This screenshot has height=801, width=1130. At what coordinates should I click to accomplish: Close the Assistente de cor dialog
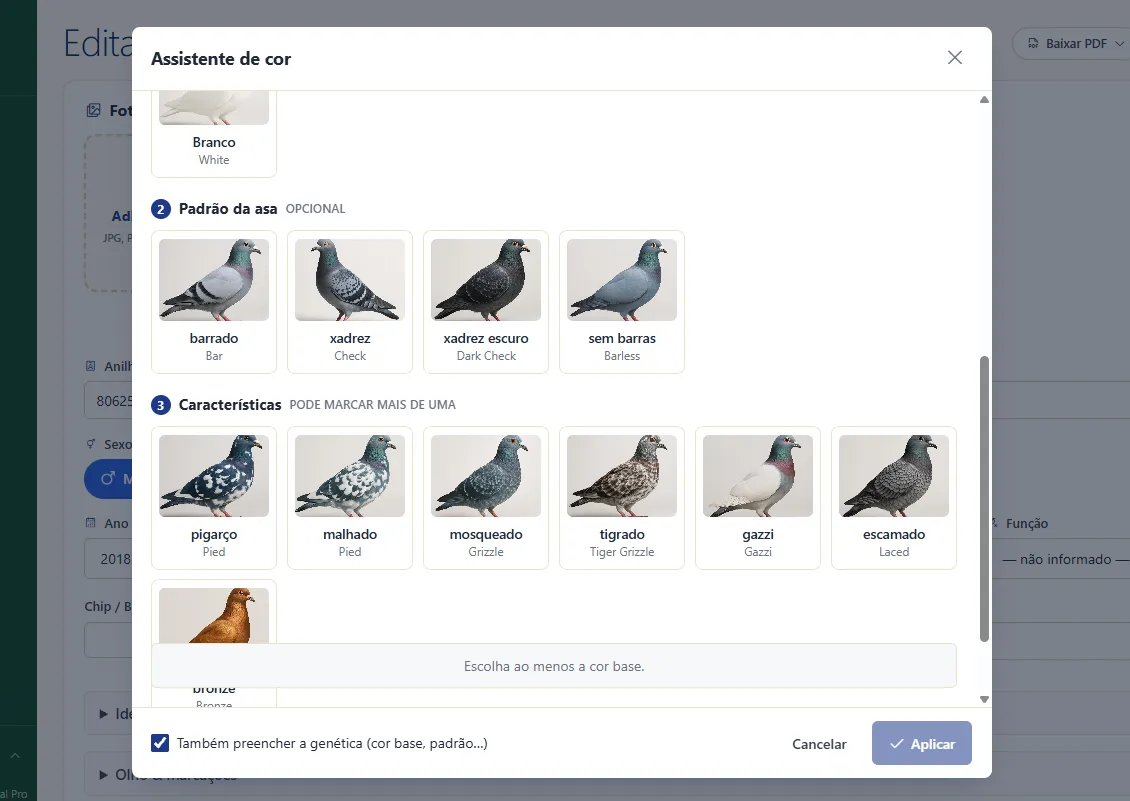point(955,58)
